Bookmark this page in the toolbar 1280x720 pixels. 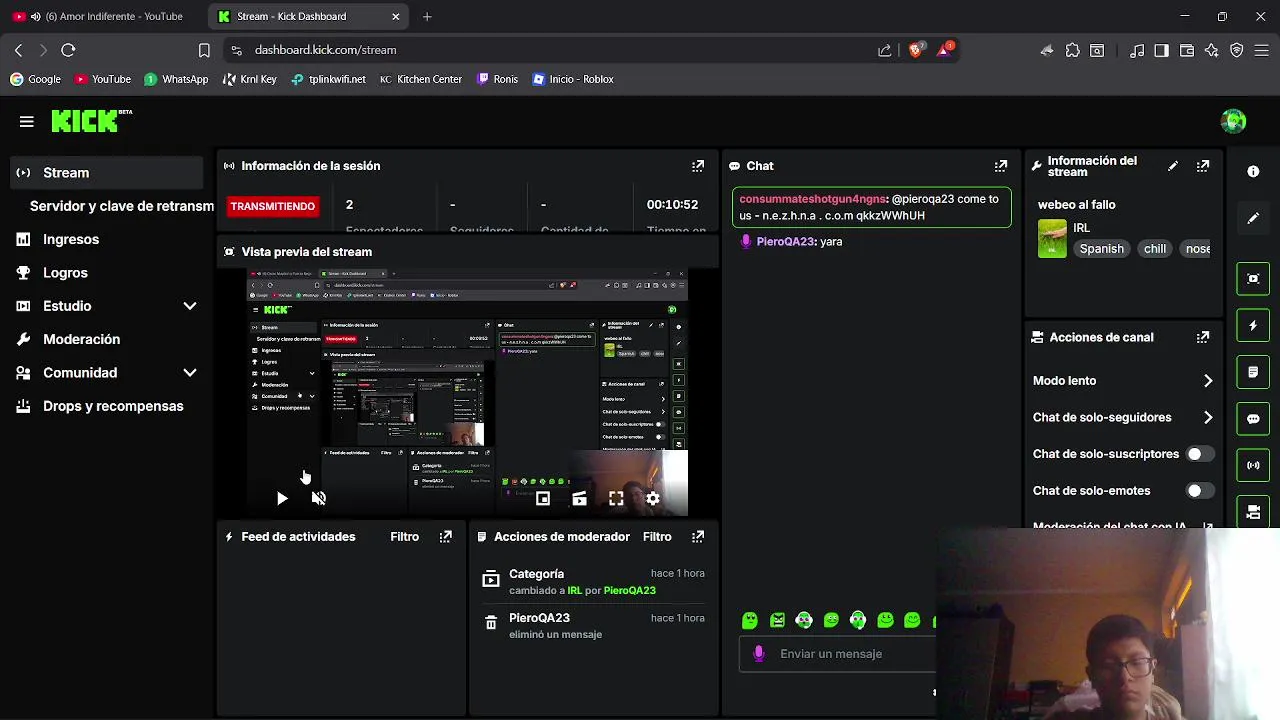click(204, 50)
